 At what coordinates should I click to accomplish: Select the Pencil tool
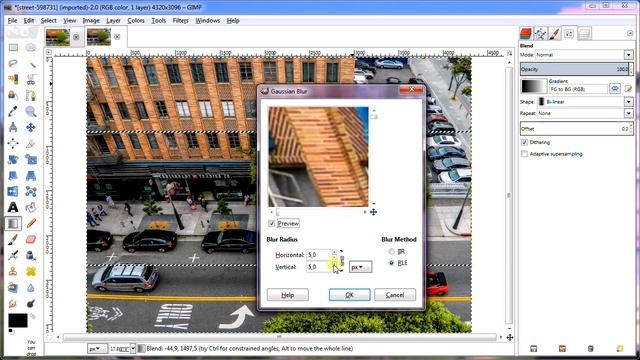pos(31,223)
